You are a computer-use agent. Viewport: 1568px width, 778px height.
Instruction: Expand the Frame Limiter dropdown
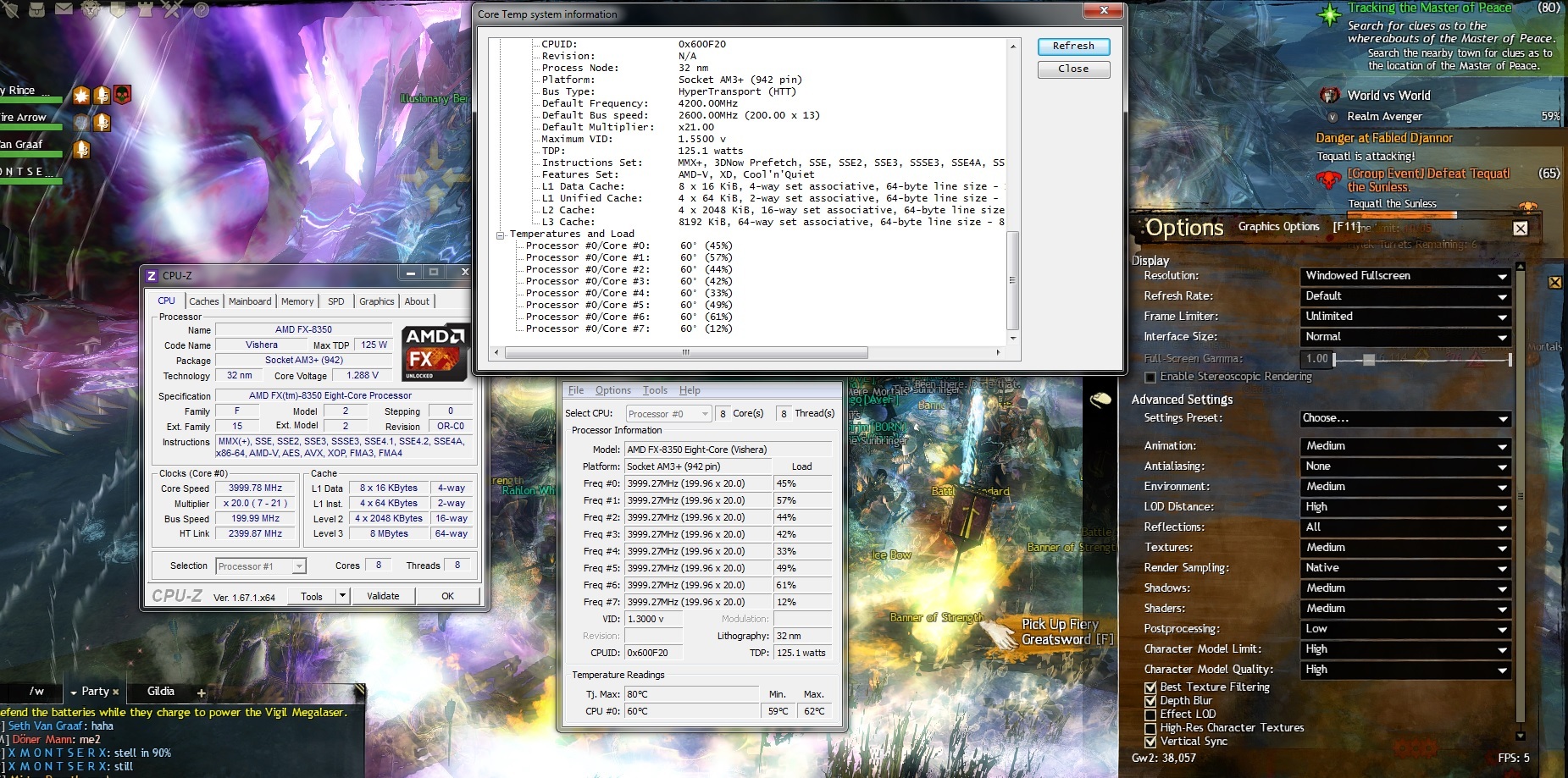click(1405, 317)
